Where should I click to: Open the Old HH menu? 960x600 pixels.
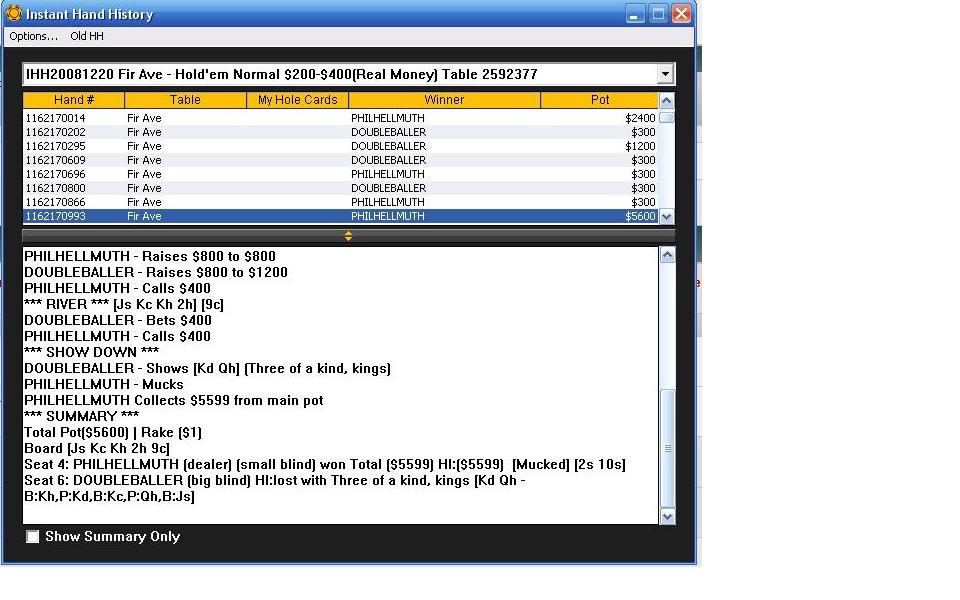(x=87, y=36)
